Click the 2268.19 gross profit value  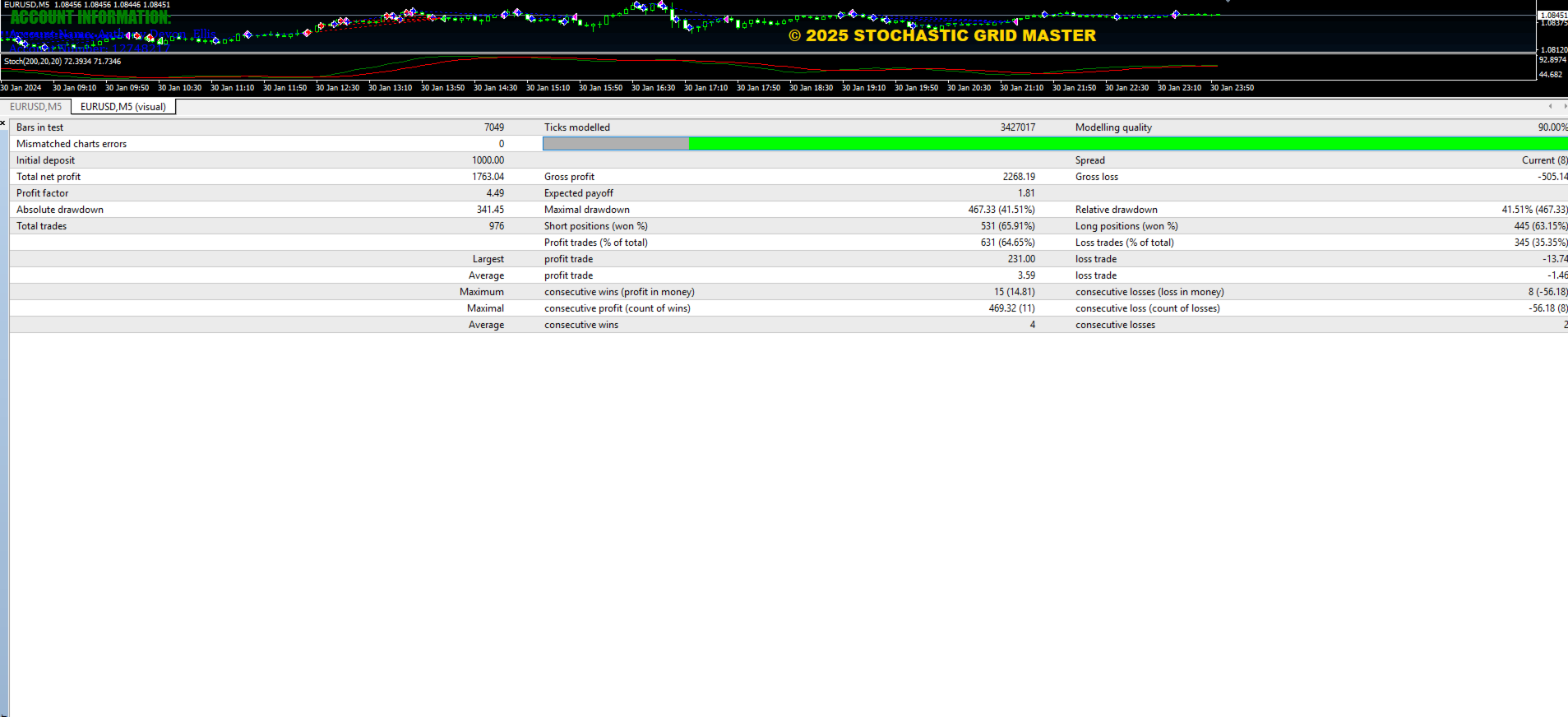[1019, 177]
